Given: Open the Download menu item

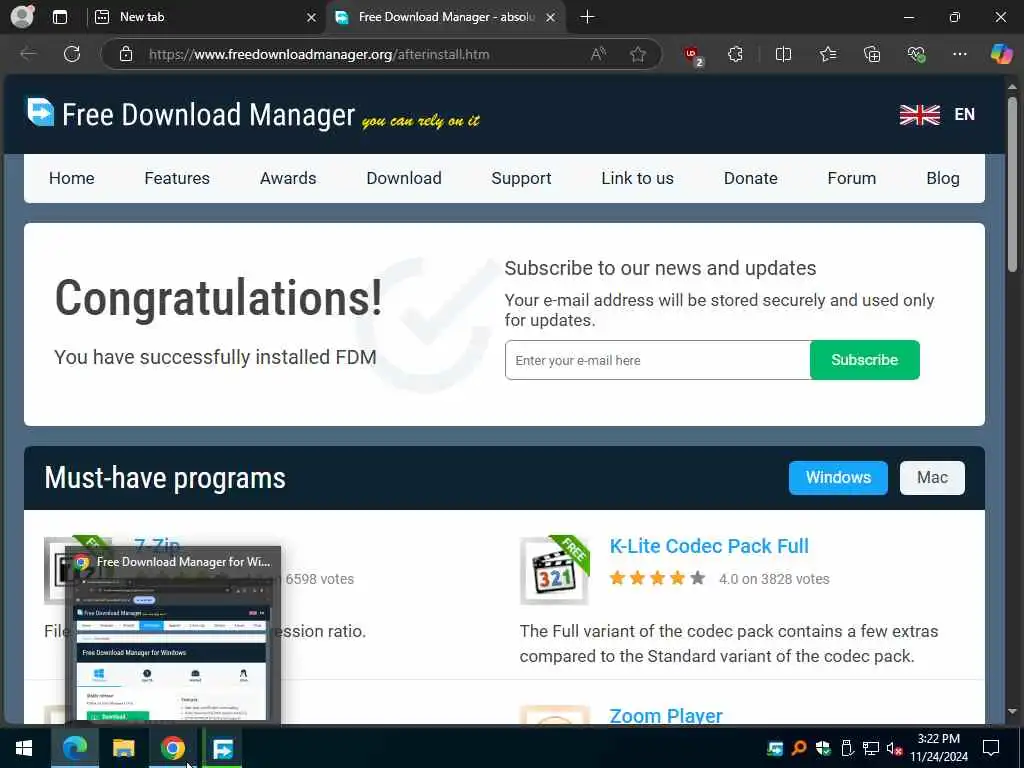Looking at the screenshot, I should [x=404, y=178].
